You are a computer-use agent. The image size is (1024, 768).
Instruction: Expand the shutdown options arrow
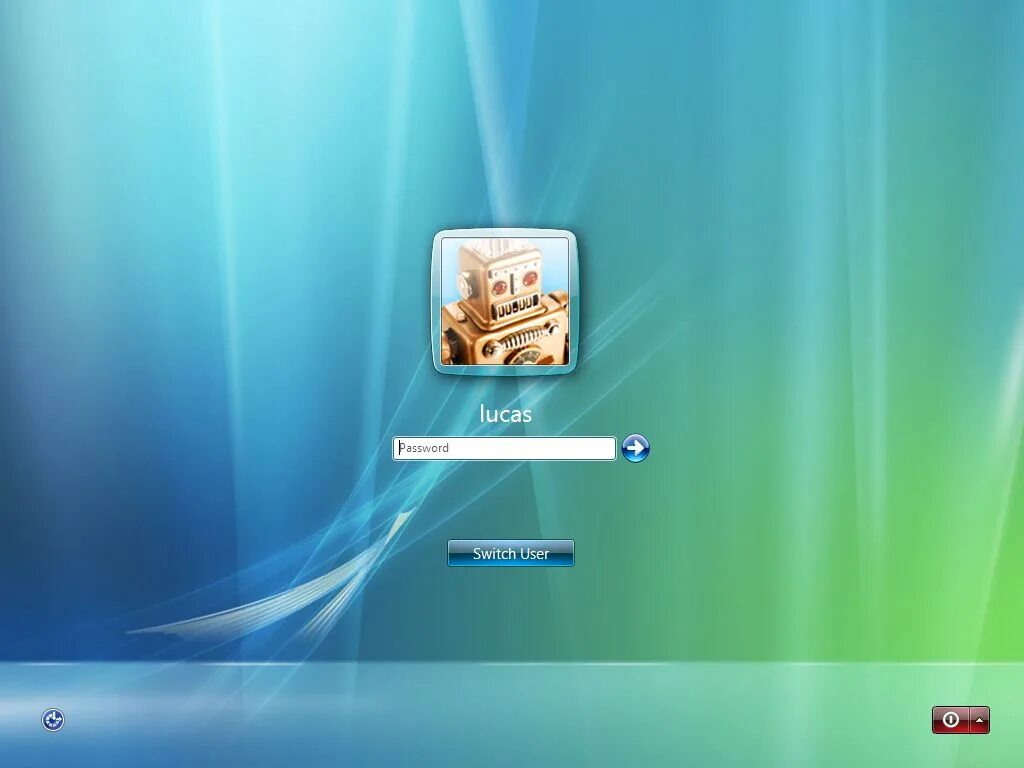click(980, 720)
